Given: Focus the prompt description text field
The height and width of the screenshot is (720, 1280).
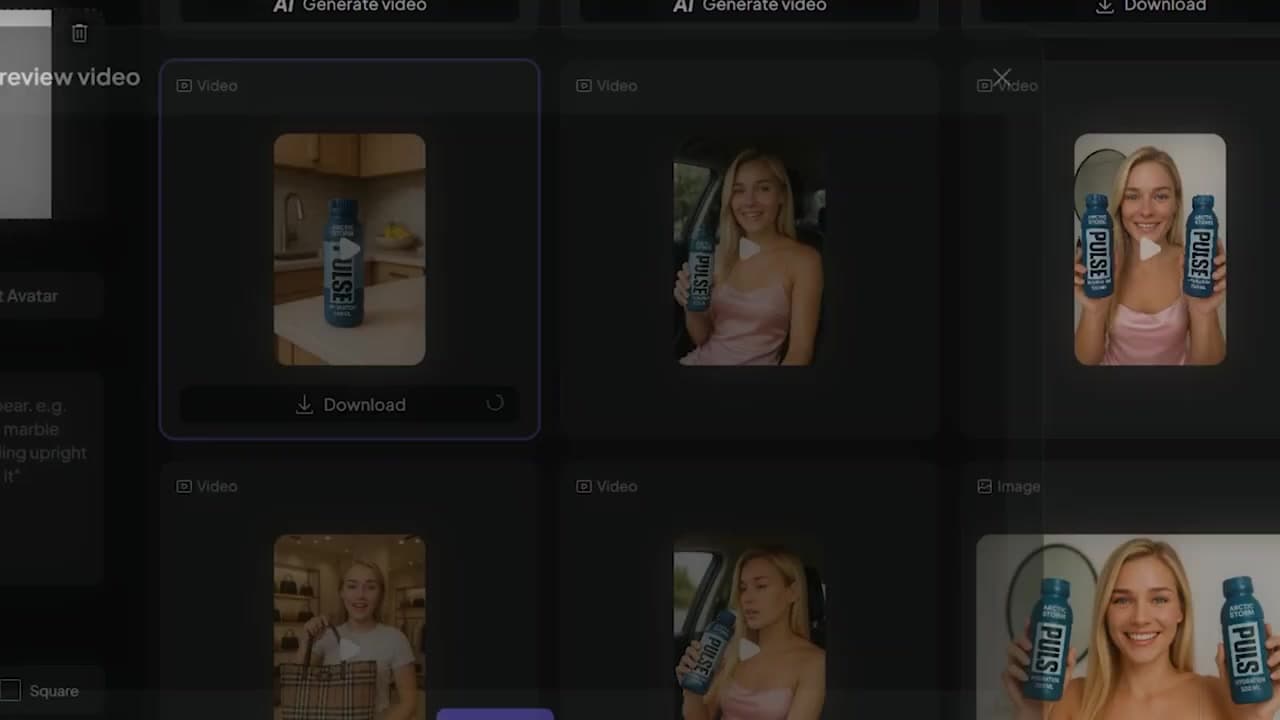Looking at the screenshot, I should (50, 478).
